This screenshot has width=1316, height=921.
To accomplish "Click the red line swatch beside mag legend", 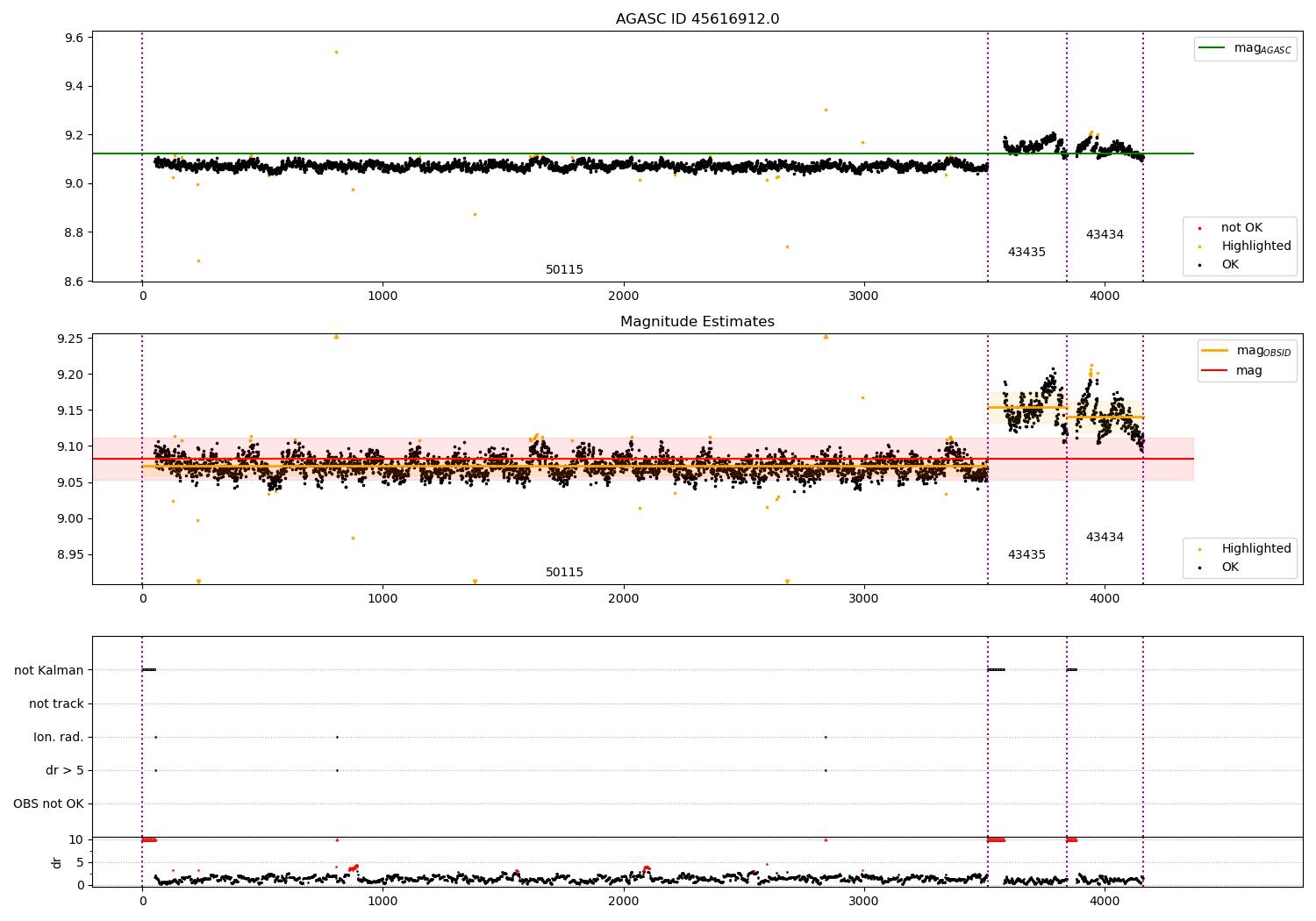I will (x=1215, y=371).
